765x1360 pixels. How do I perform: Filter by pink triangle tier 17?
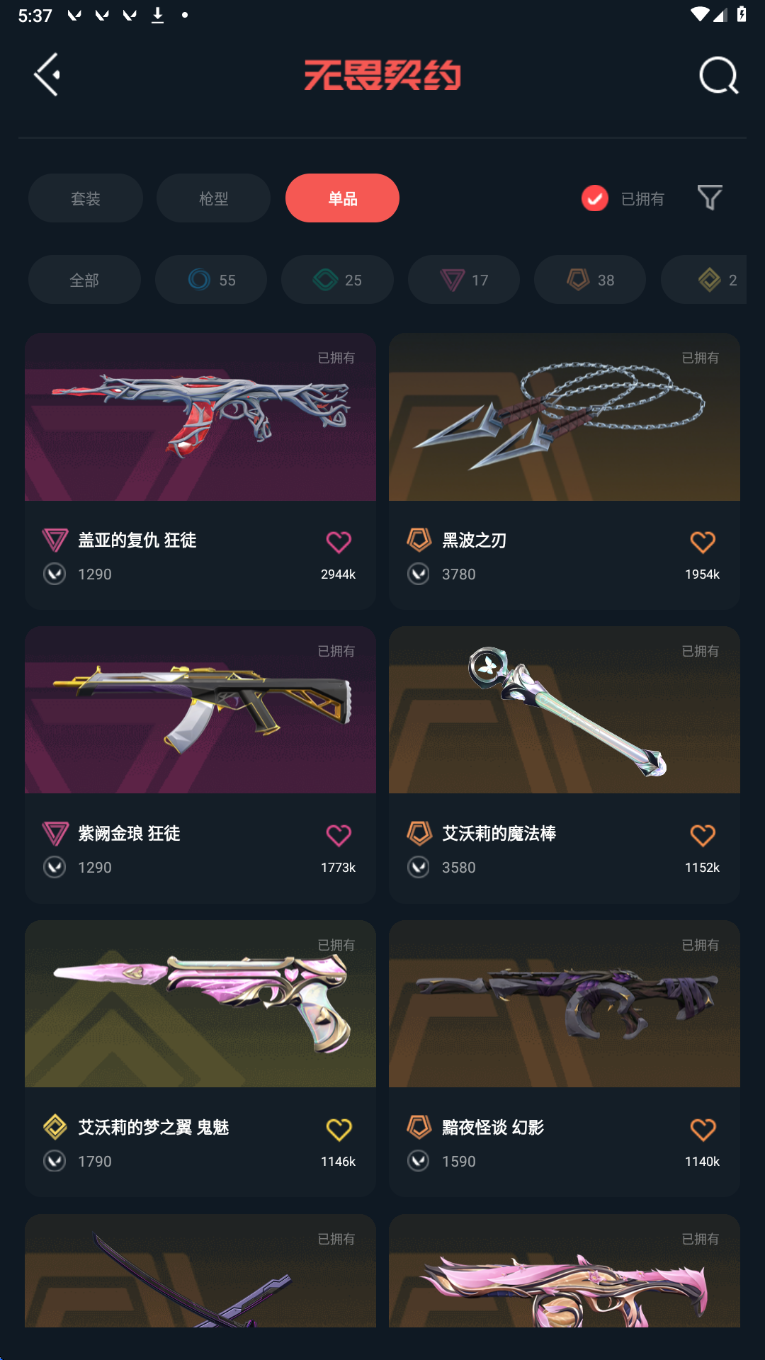pyautogui.click(x=464, y=280)
